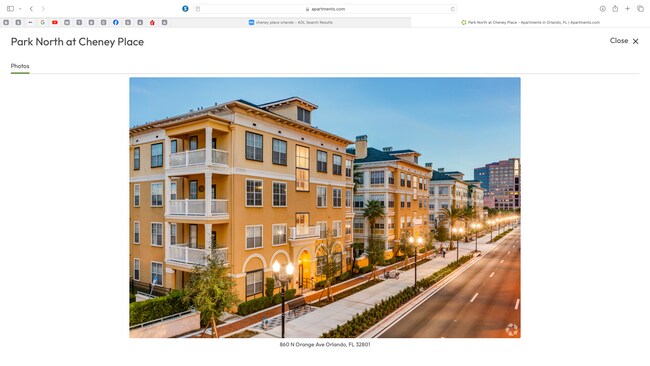
Task: Open the page reader icon in the address field
Action: click(198, 9)
